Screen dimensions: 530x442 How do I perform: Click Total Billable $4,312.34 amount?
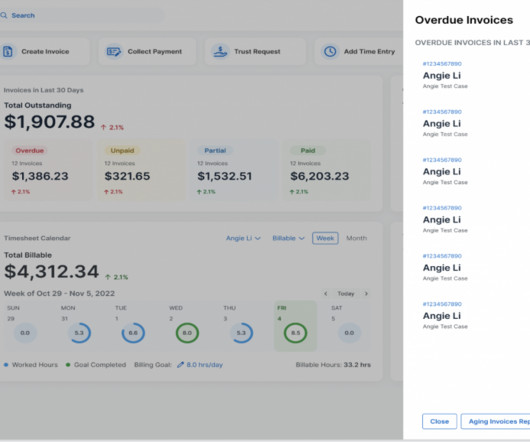[51, 271]
